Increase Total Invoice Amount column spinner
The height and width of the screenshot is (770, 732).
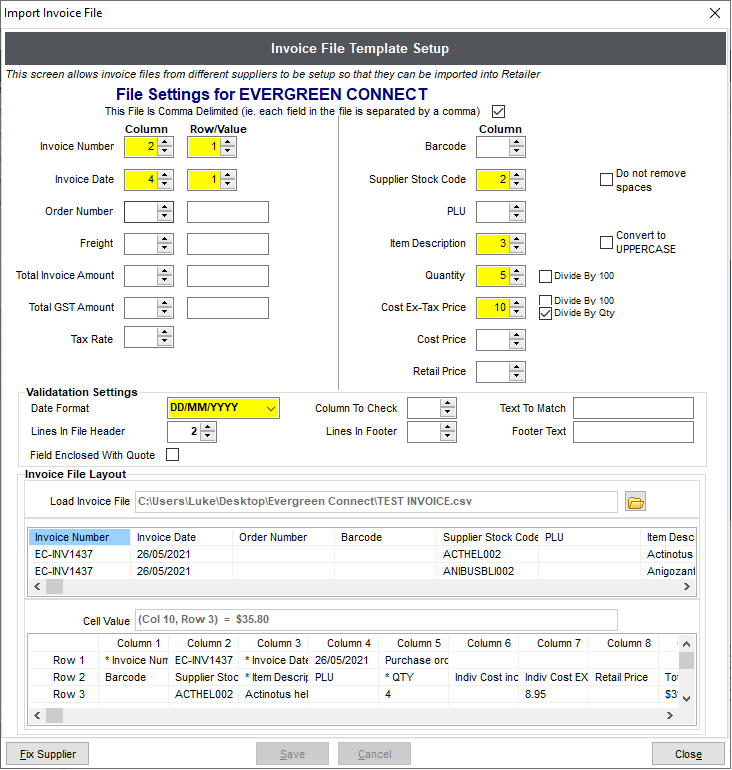(x=165, y=271)
